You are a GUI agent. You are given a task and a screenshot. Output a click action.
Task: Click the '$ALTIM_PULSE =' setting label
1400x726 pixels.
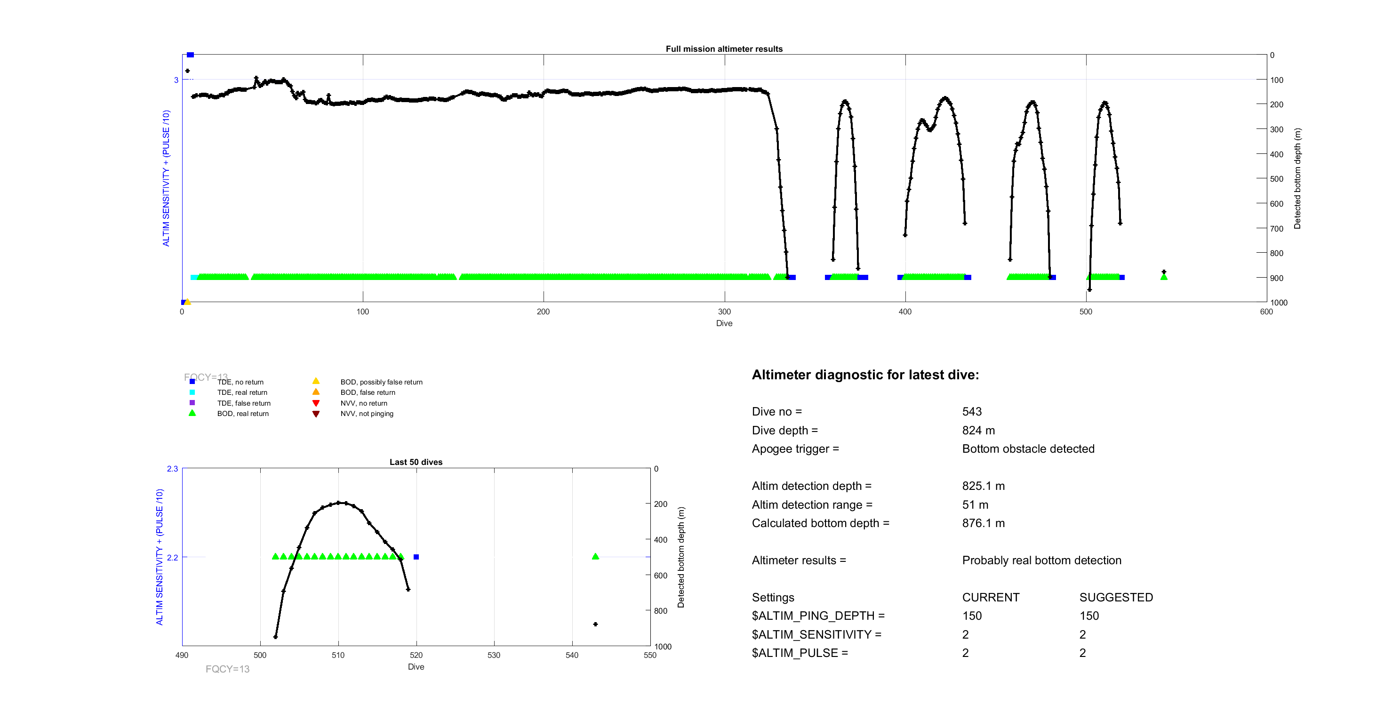coord(800,653)
